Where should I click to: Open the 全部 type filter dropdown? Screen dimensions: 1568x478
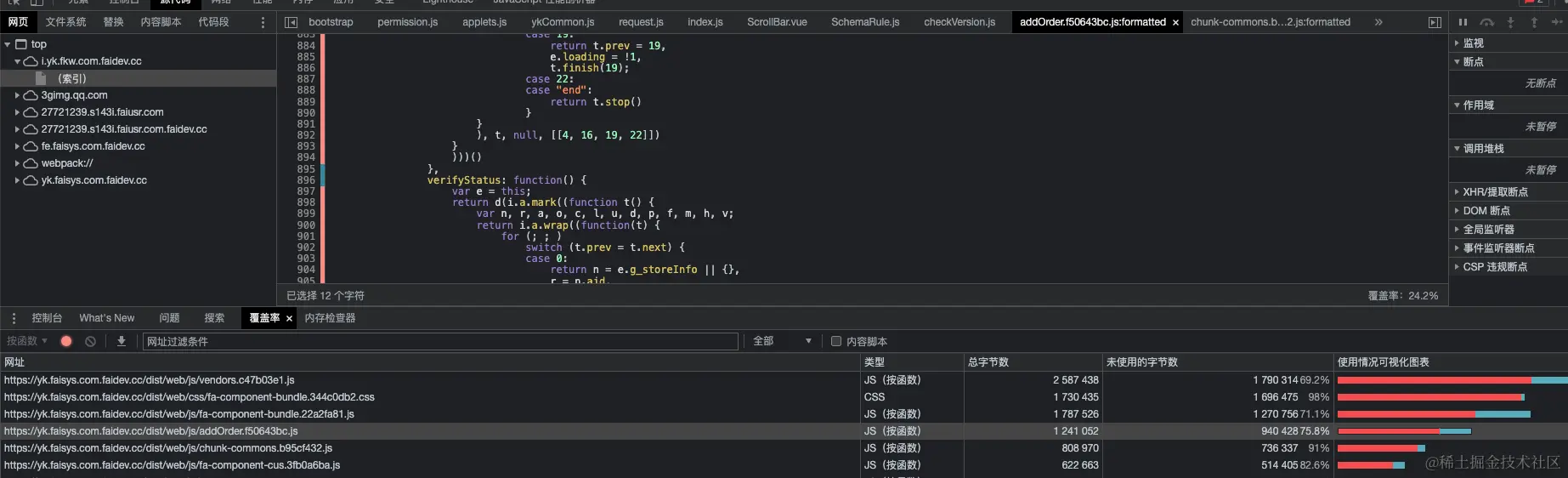[x=782, y=341]
